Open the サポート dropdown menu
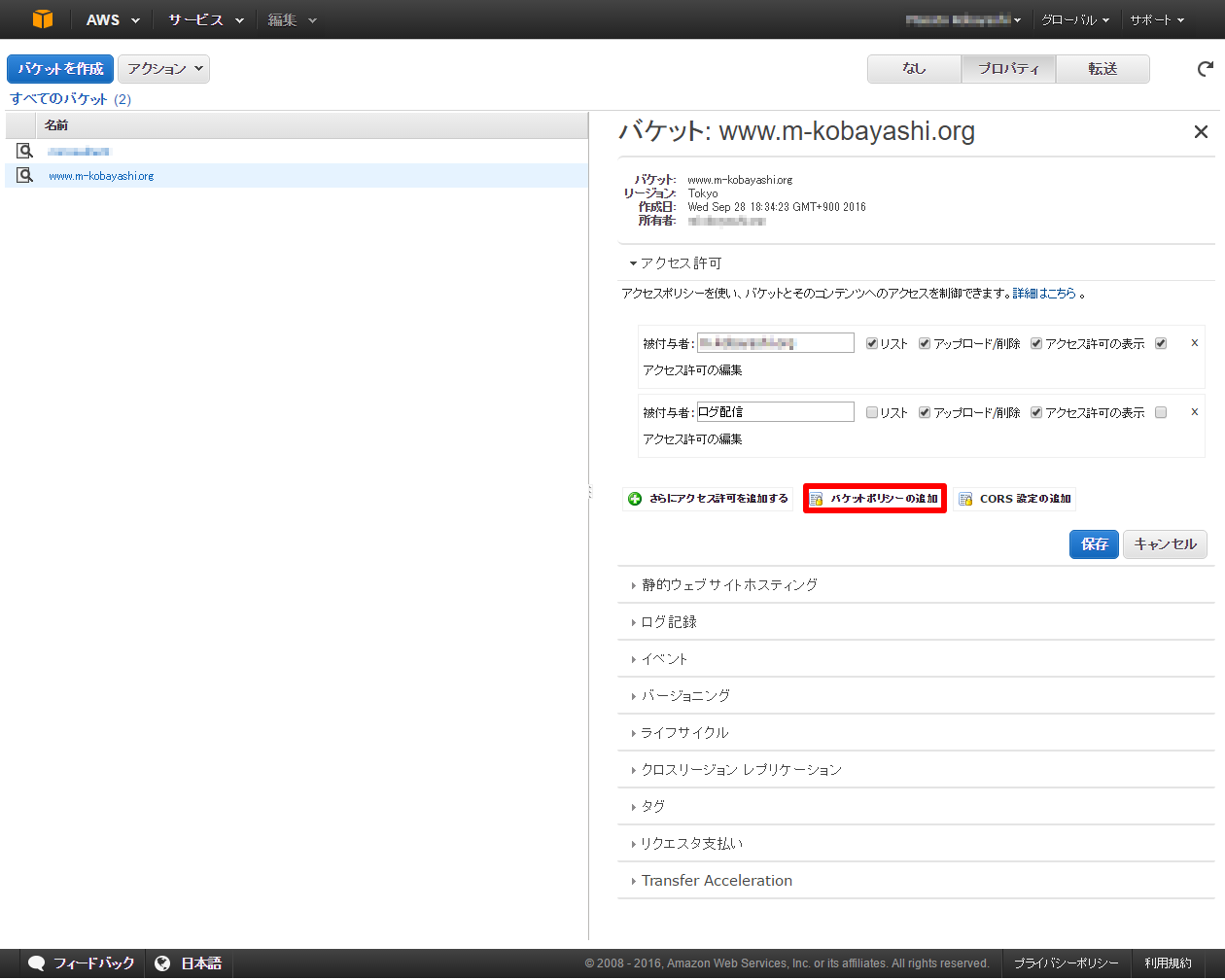 coord(1157,19)
